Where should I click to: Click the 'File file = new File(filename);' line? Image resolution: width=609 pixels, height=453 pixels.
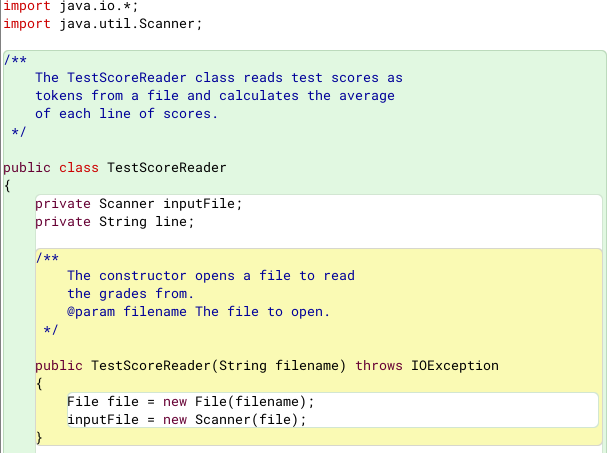coord(191,401)
